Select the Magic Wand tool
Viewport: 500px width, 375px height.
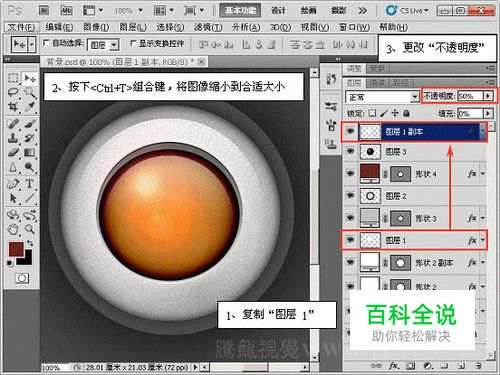(30, 92)
